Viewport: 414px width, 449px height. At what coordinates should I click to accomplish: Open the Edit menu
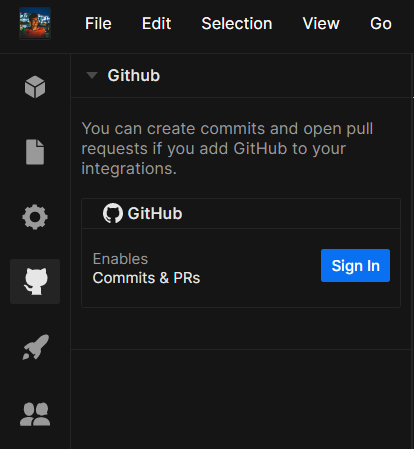156,23
